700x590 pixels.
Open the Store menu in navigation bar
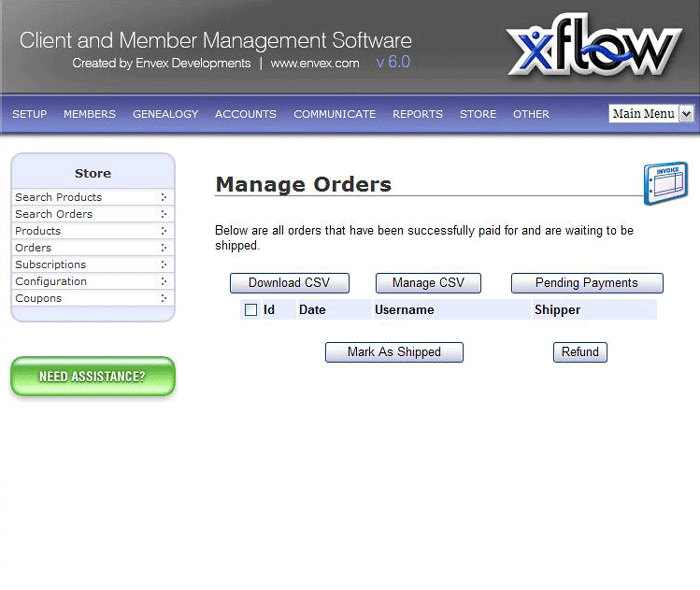[x=478, y=114]
